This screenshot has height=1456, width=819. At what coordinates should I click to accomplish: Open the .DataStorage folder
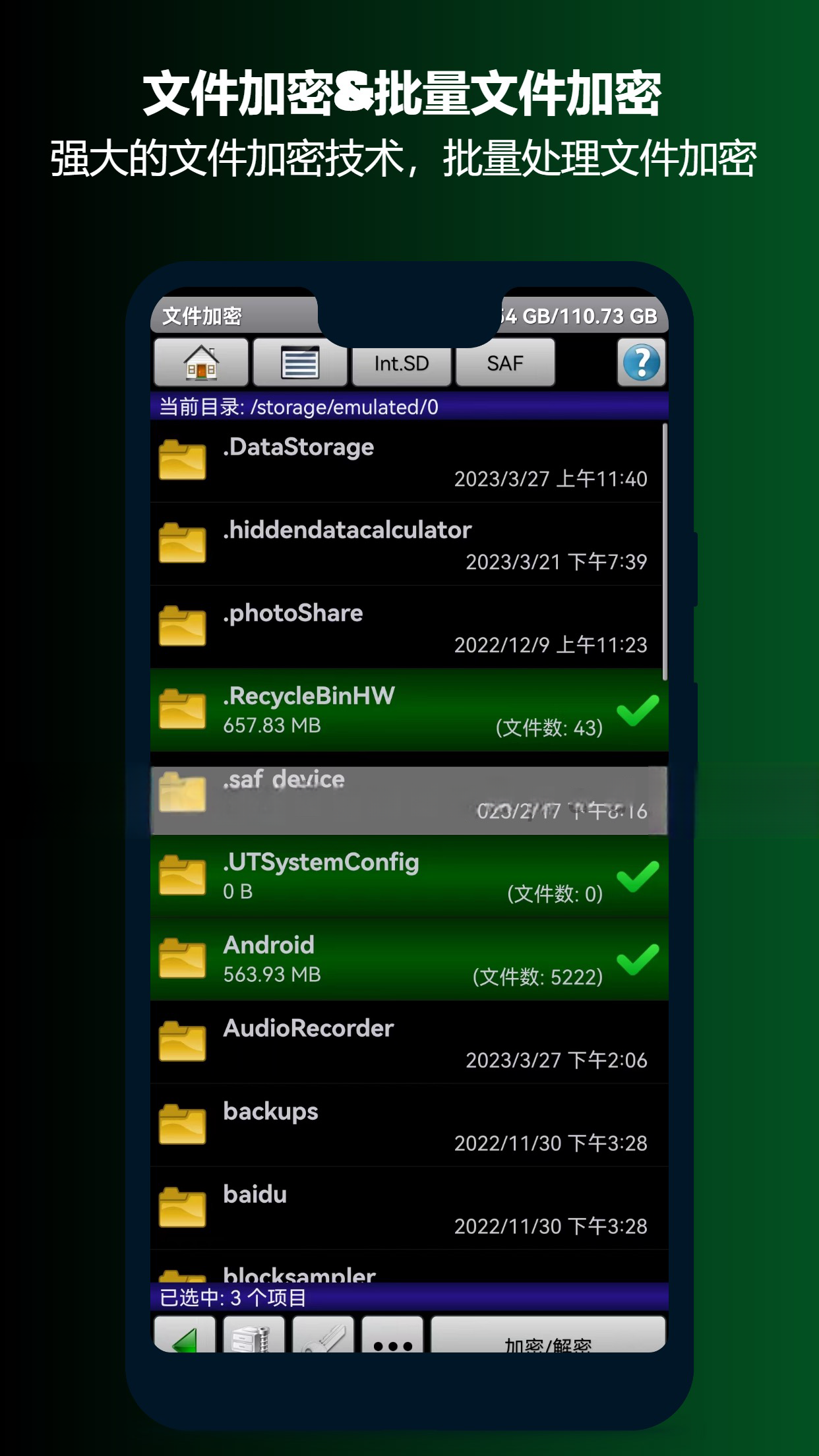click(x=406, y=462)
